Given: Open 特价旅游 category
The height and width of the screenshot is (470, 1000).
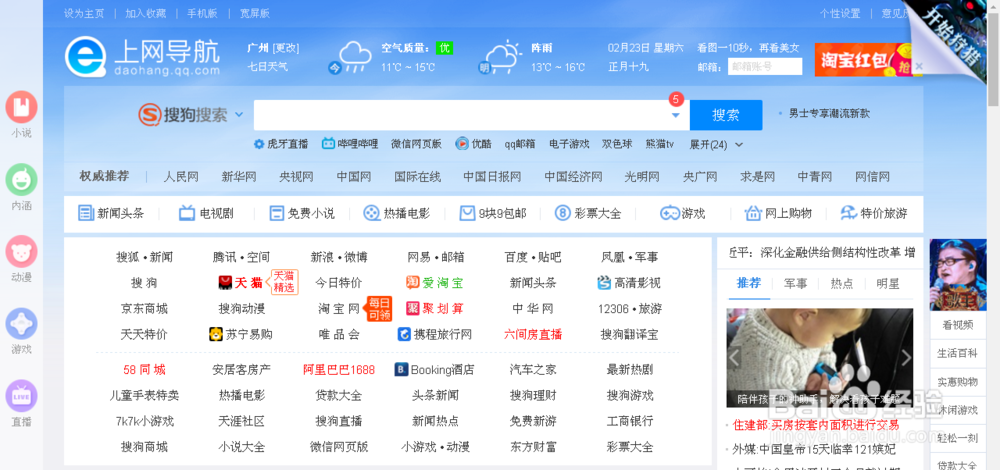Looking at the screenshot, I should tap(874, 214).
